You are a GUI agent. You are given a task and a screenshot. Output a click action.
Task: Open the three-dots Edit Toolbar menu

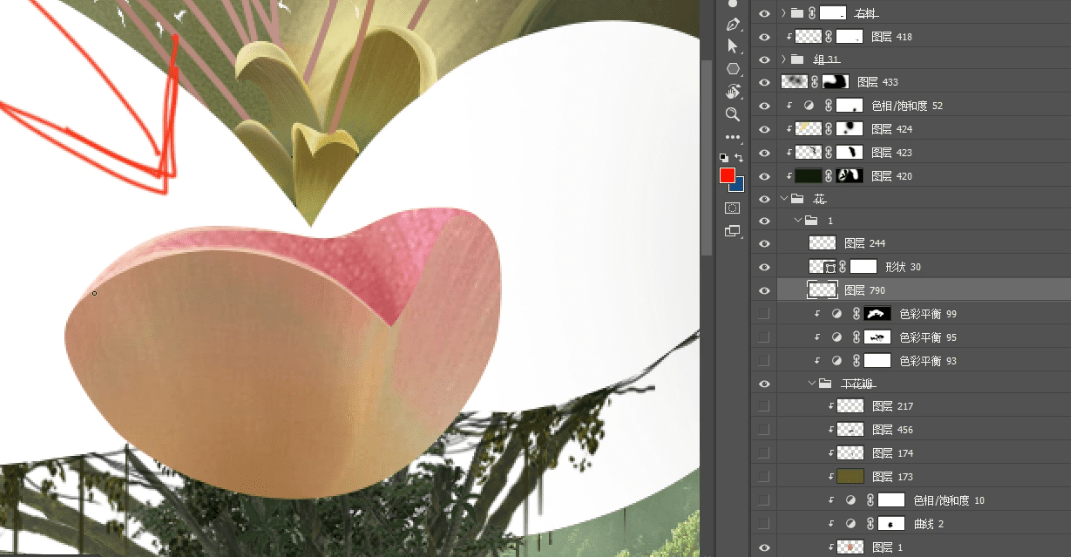coord(733,137)
